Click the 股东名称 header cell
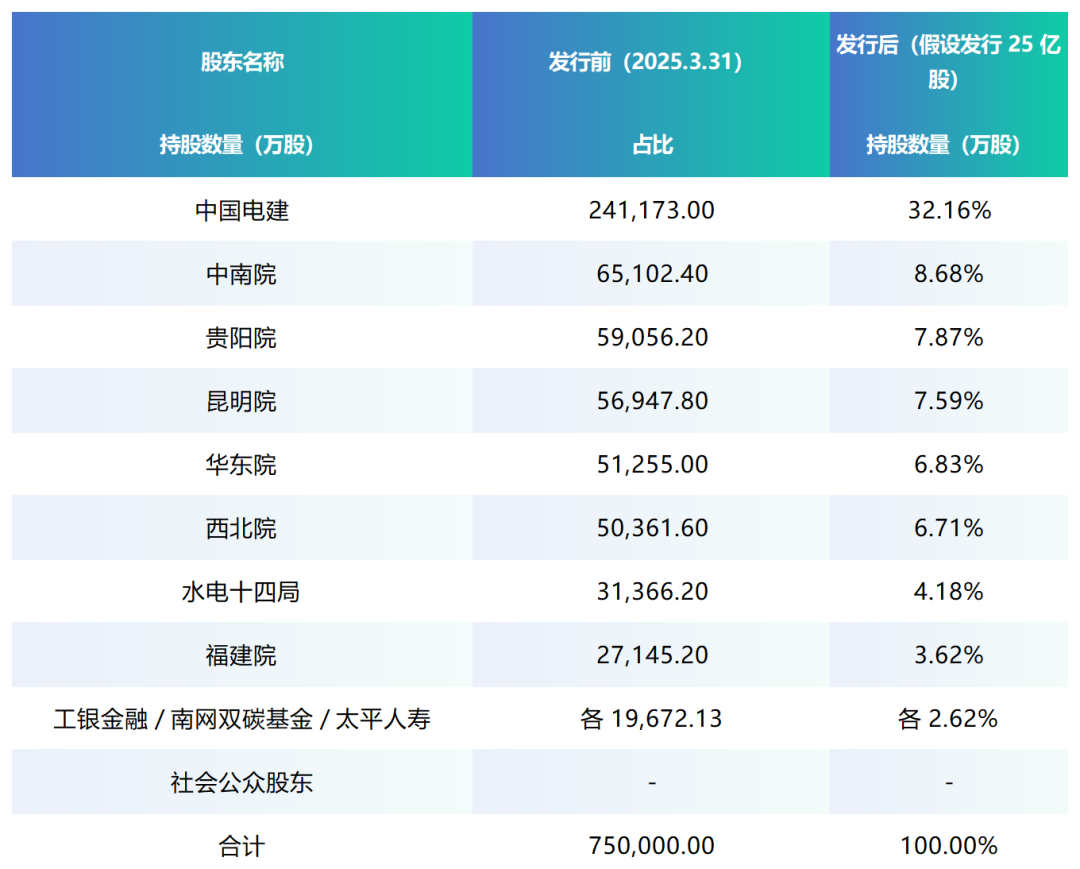 coord(242,62)
